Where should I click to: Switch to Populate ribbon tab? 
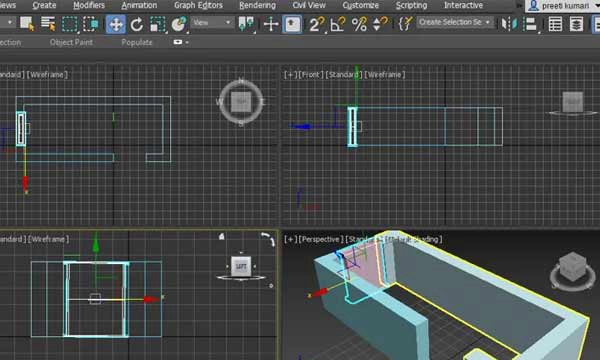point(137,42)
